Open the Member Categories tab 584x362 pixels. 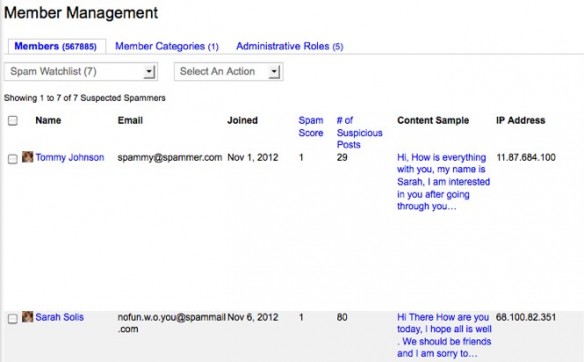[x=166, y=46]
